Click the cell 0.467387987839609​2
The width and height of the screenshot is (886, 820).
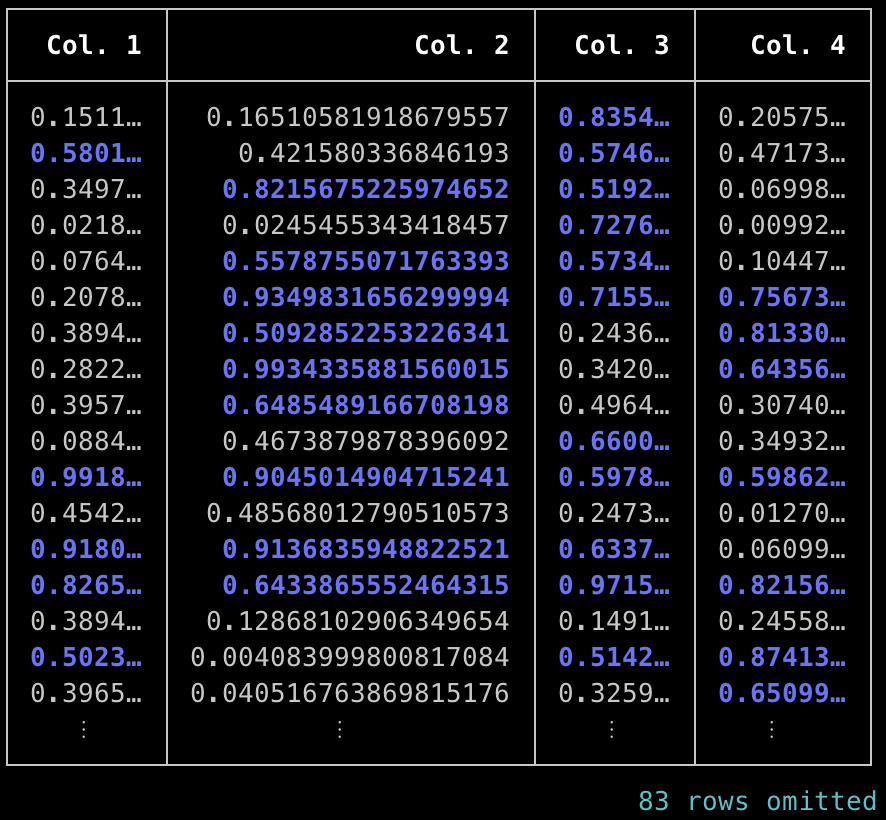coord(366,441)
